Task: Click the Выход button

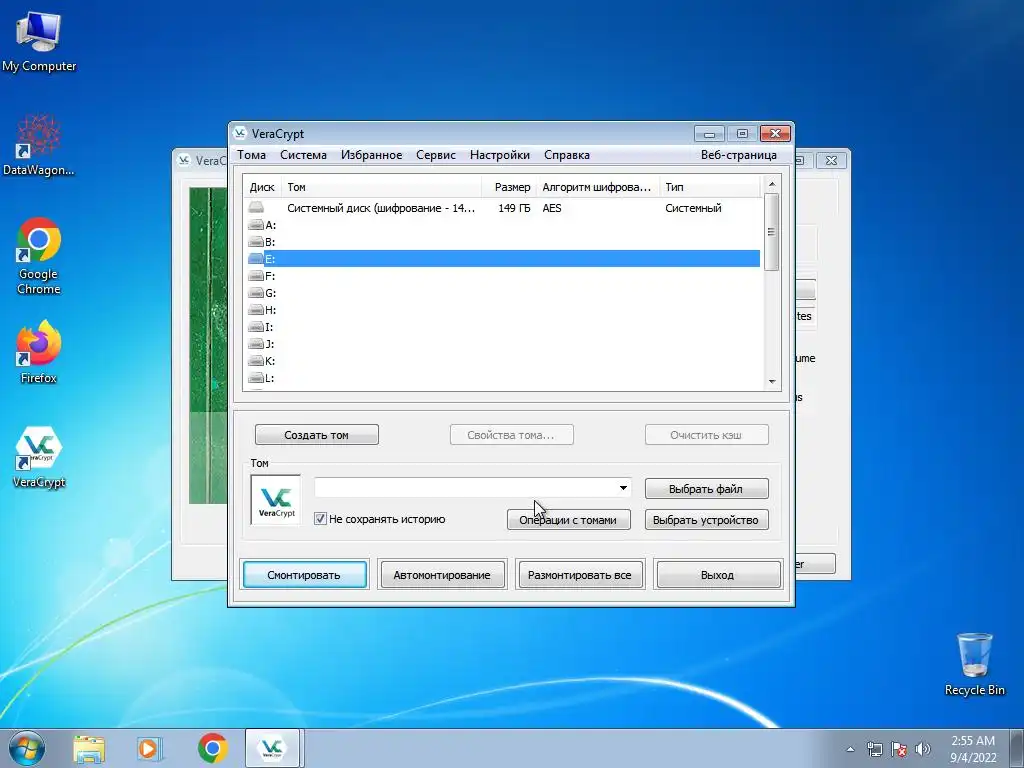Action: pyautogui.click(x=718, y=575)
